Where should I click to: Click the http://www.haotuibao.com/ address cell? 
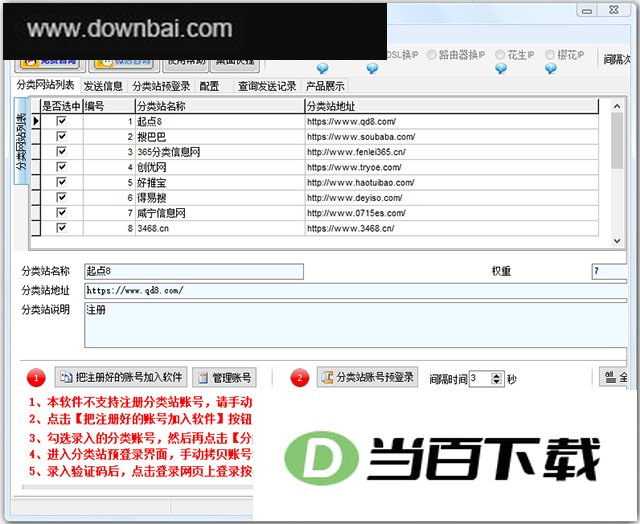(x=452, y=182)
